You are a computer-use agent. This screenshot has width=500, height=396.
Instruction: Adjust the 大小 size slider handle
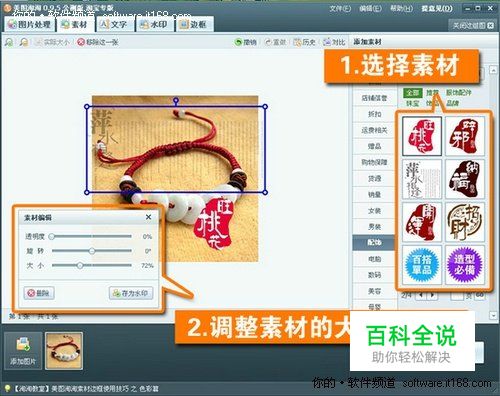coord(80,265)
